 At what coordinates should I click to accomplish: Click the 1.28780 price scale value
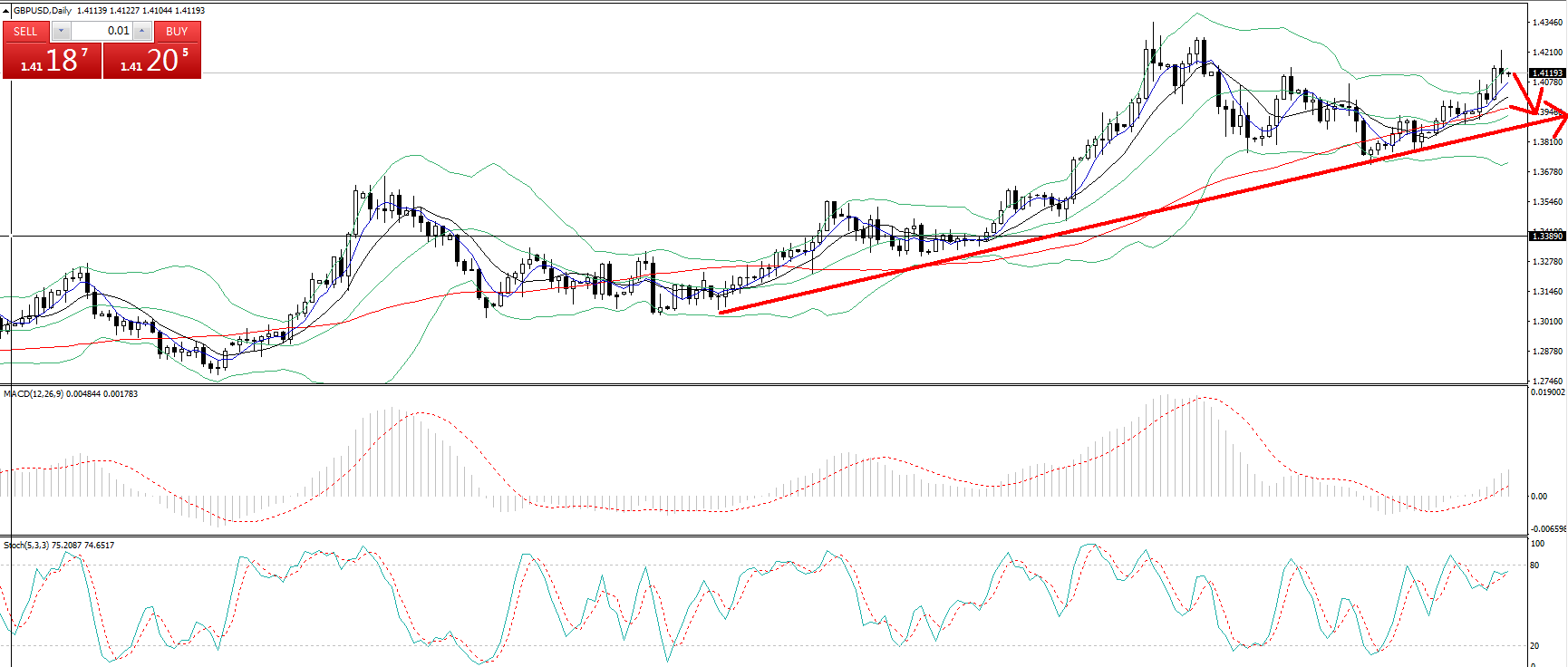1547,352
